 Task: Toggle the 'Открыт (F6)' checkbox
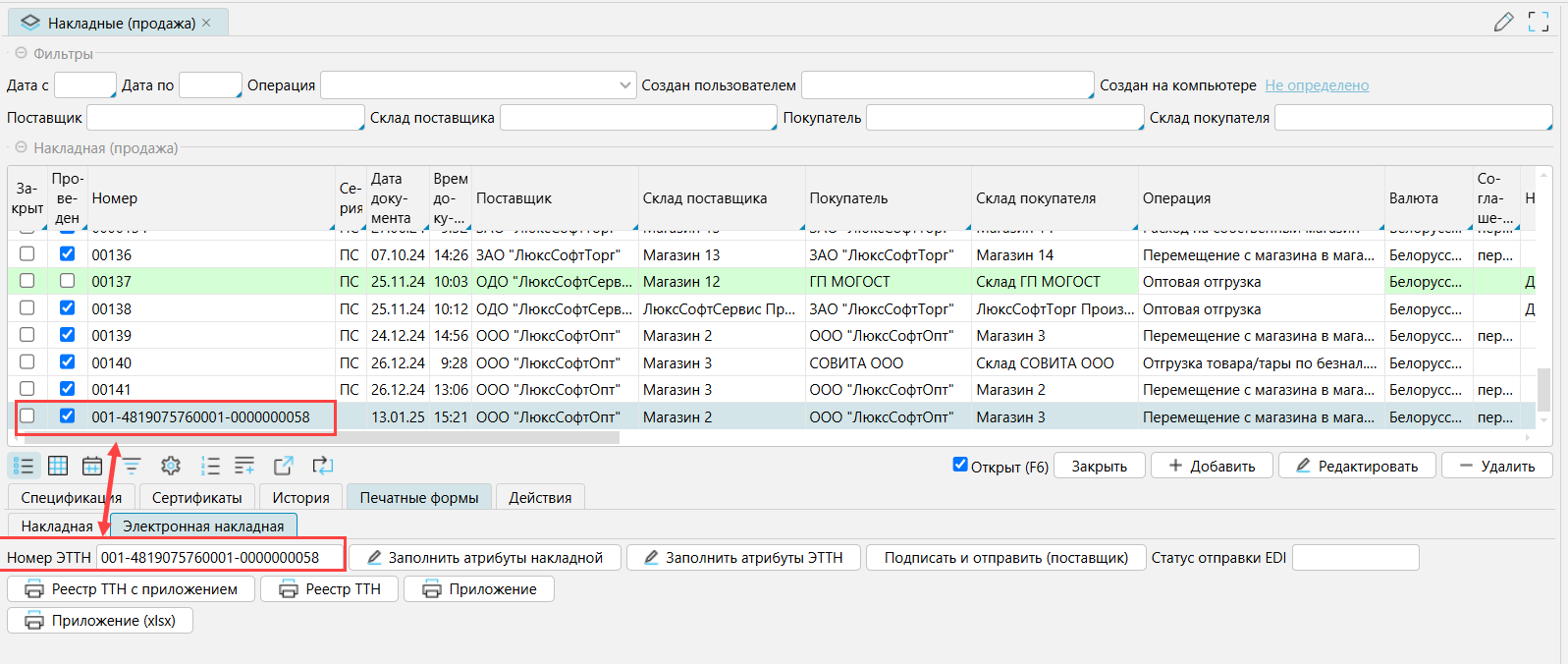[x=960, y=465]
